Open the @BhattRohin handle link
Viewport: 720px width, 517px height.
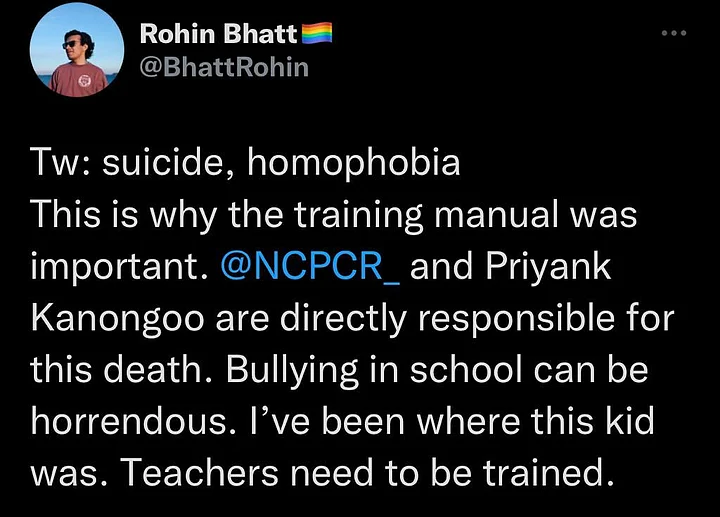(x=224, y=67)
